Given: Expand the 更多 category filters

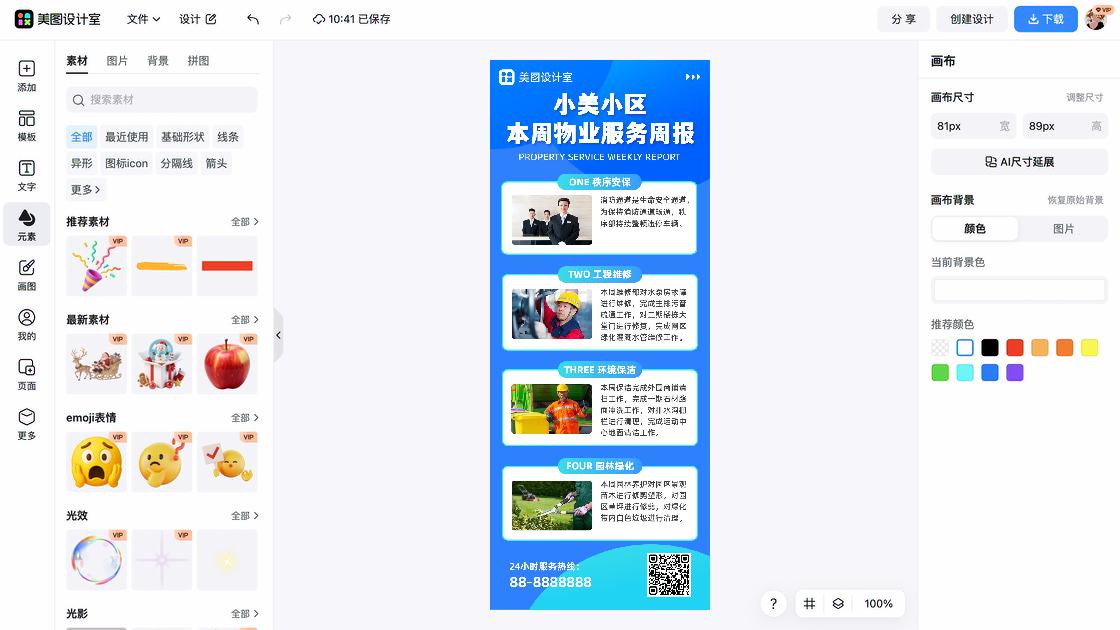Looking at the screenshot, I should coord(85,190).
